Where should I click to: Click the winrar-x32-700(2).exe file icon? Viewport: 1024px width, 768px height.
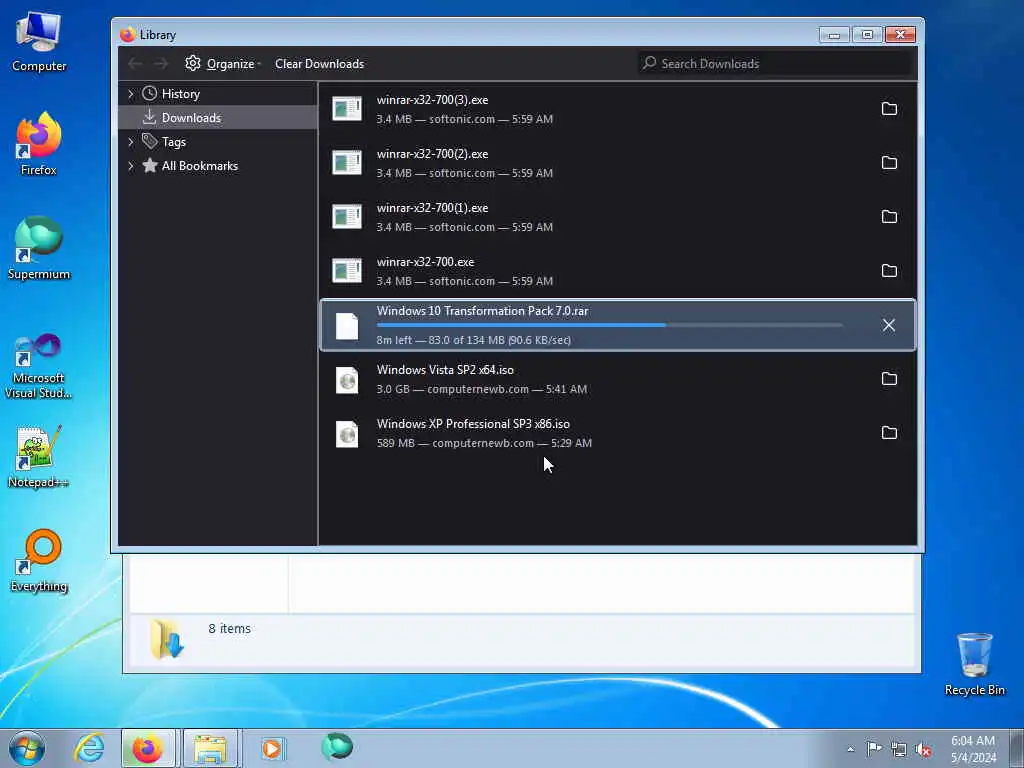pos(347,163)
